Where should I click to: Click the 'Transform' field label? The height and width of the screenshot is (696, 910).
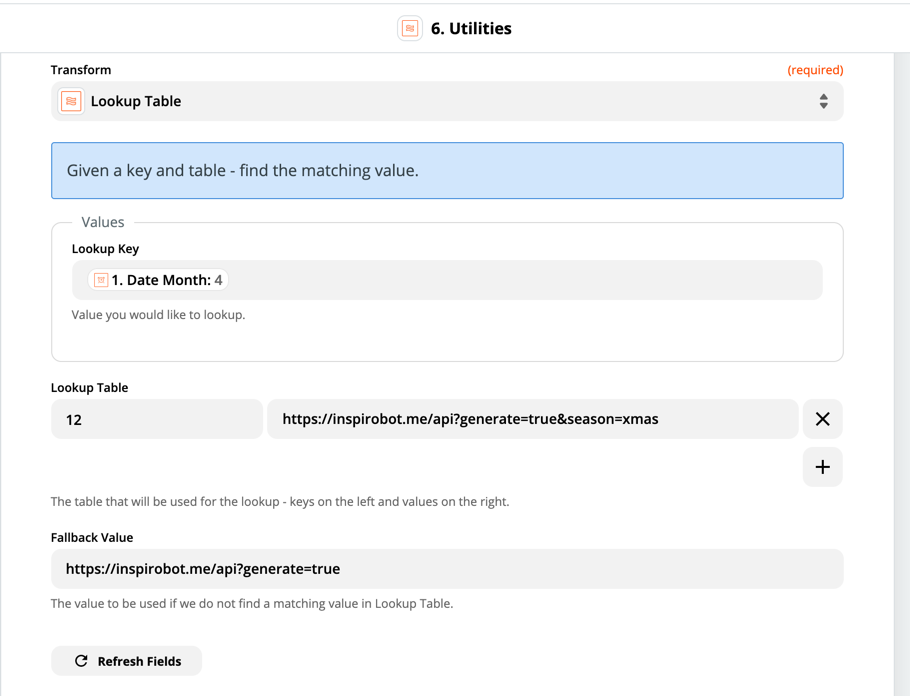(x=81, y=70)
